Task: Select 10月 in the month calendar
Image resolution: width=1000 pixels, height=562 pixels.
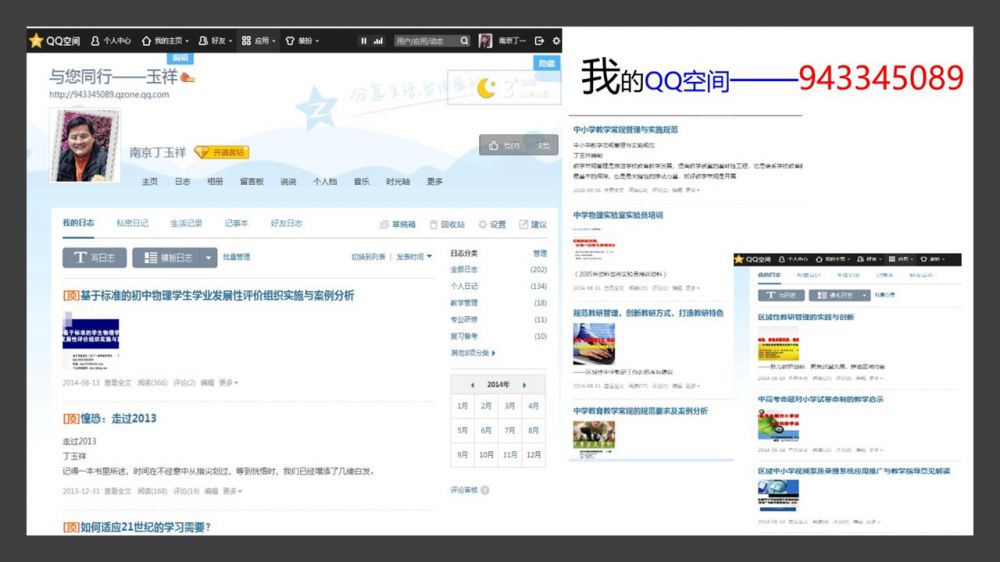Action: coord(486,454)
